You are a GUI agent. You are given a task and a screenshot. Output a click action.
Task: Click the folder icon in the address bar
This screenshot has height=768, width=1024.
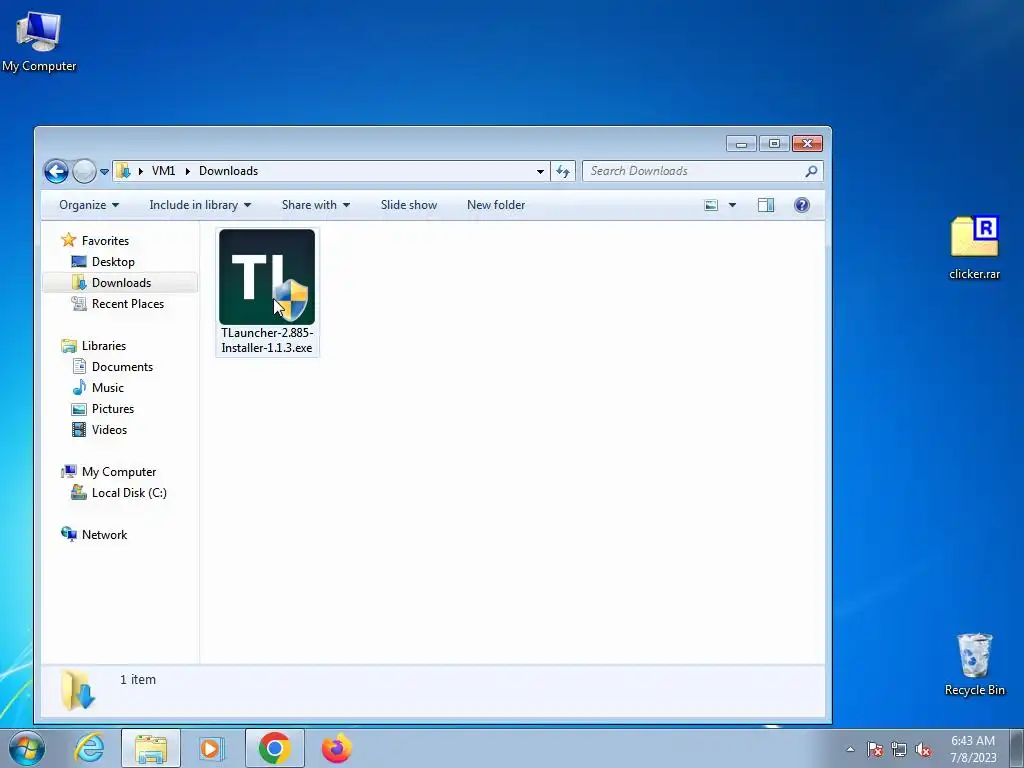(123, 171)
